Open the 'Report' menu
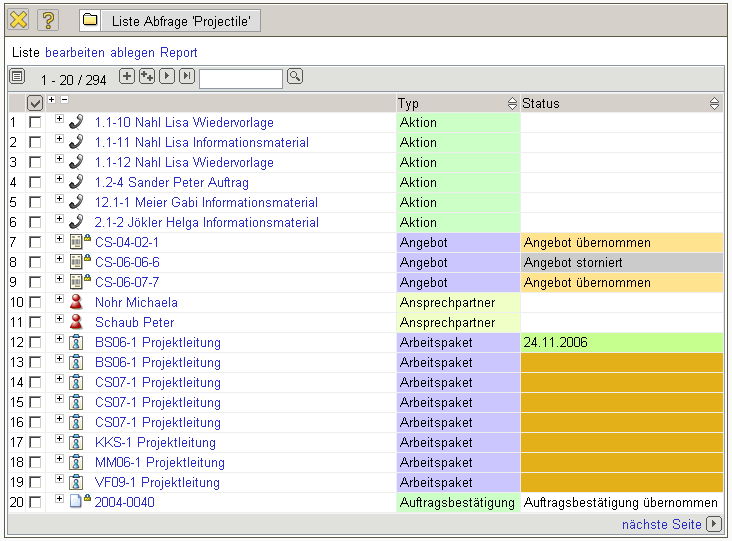732x541 pixels. (179, 52)
